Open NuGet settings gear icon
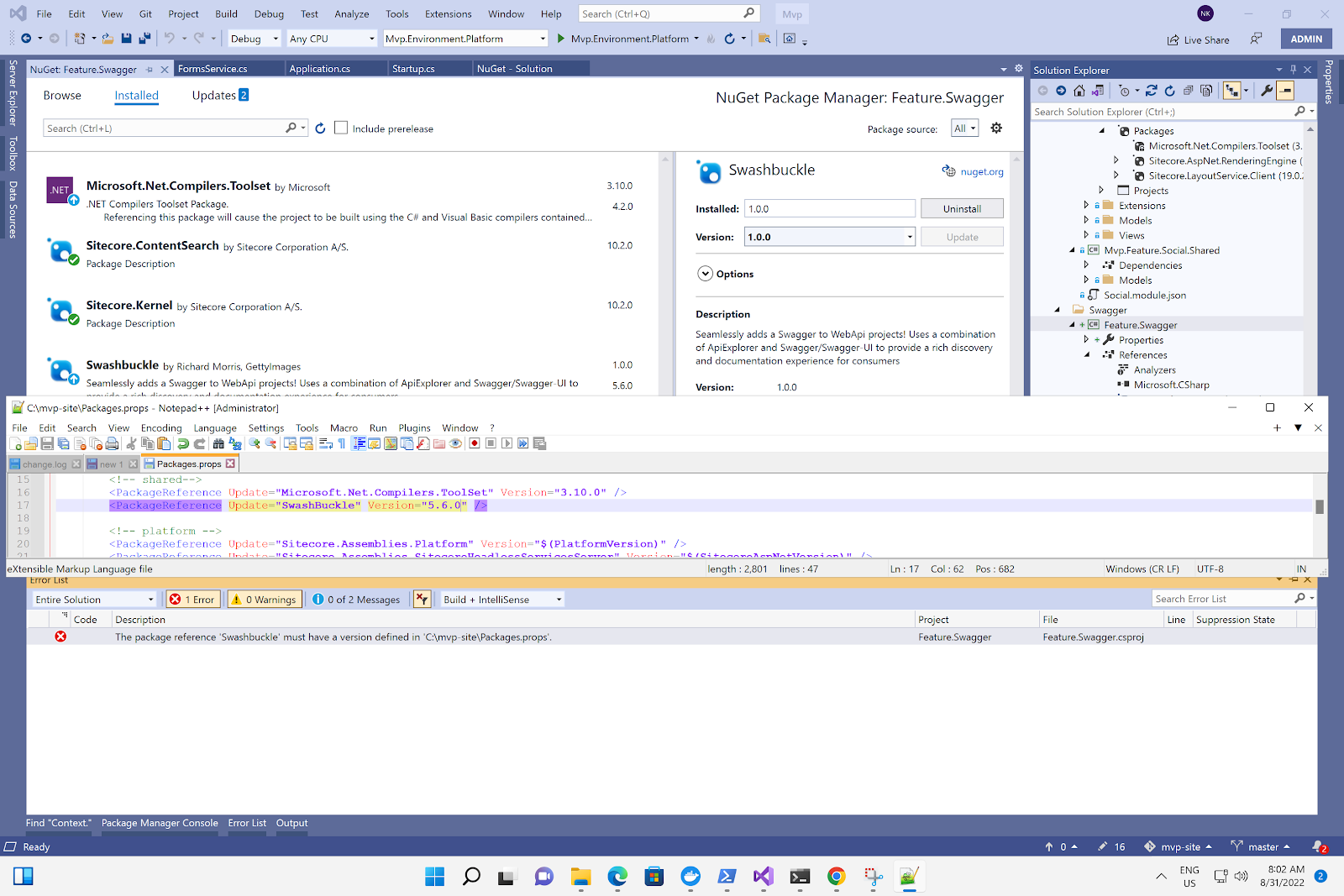1344x896 pixels. (x=996, y=128)
